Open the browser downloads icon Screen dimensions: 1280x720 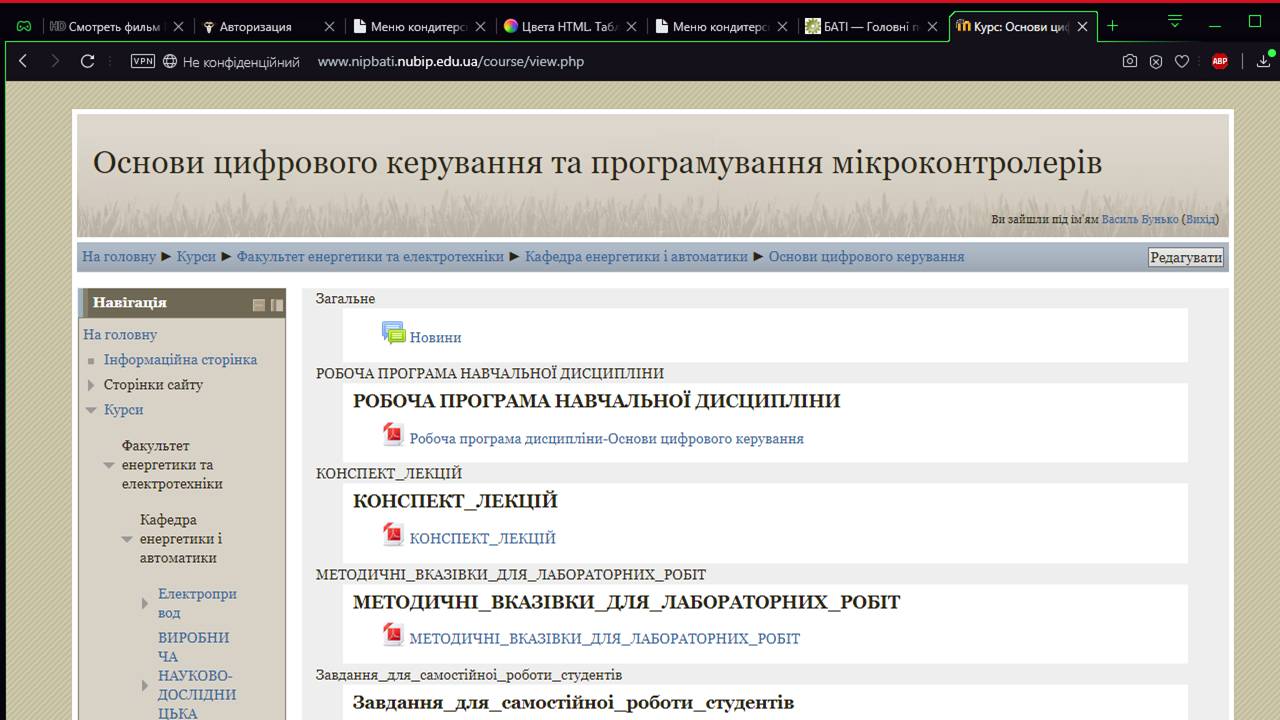coord(1264,61)
